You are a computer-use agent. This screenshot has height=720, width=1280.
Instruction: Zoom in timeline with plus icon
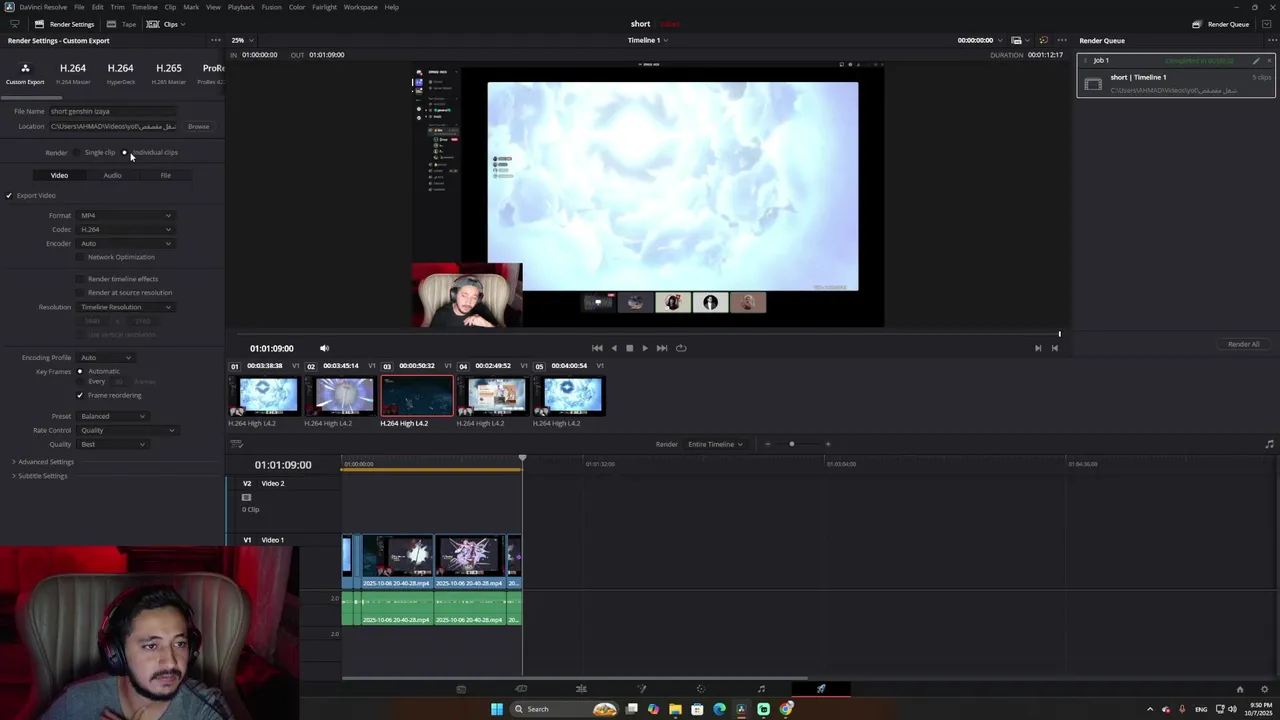pyautogui.click(x=827, y=444)
